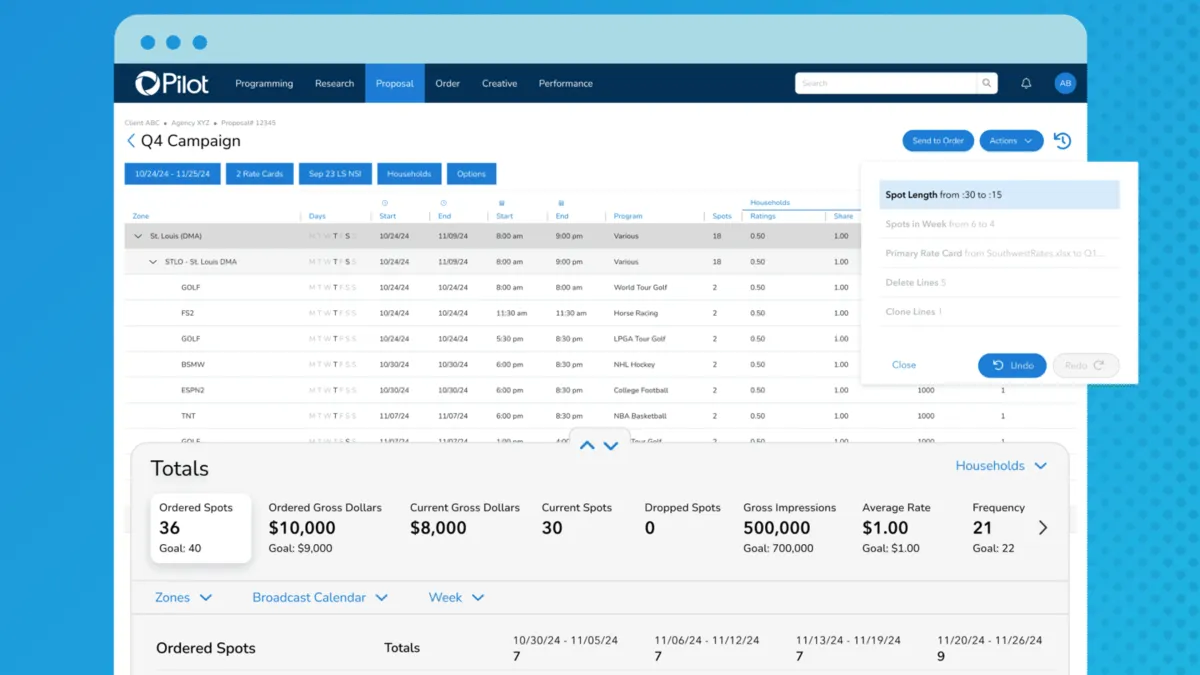Open the change history icon beside Actions
The width and height of the screenshot is (1200, 675).
pyautogui.click(x=1061, y=140)
